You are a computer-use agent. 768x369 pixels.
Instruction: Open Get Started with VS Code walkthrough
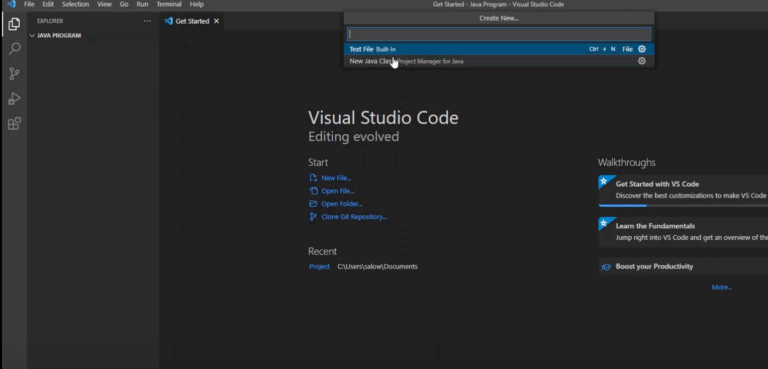683,191
